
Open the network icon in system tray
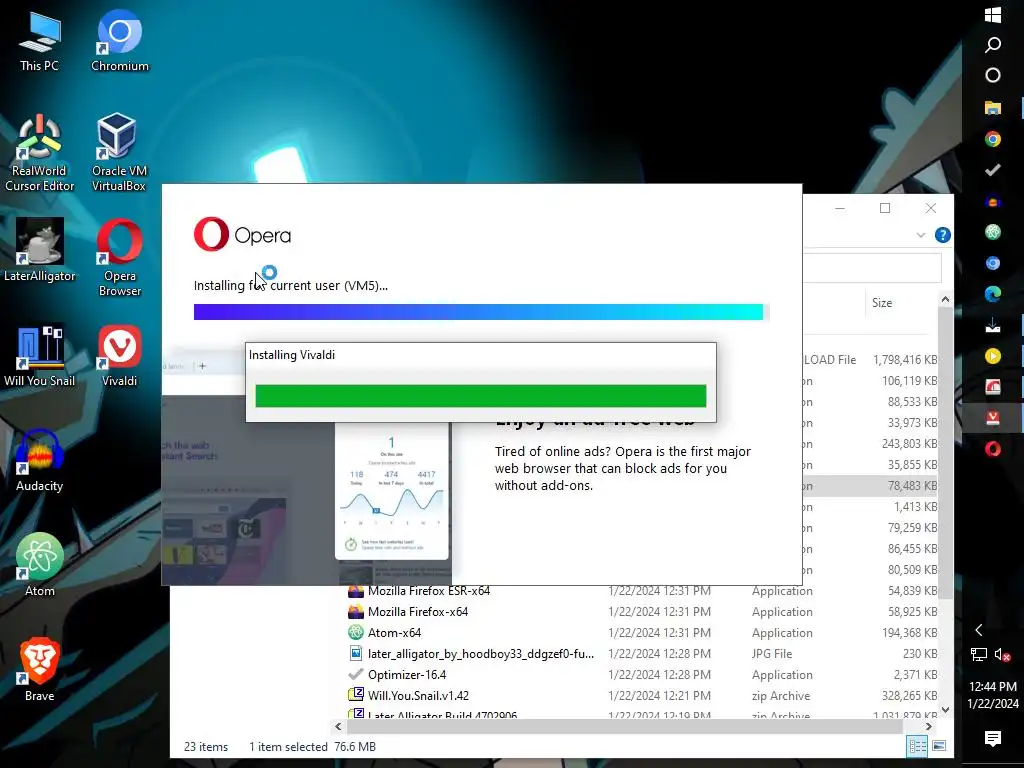978,654
